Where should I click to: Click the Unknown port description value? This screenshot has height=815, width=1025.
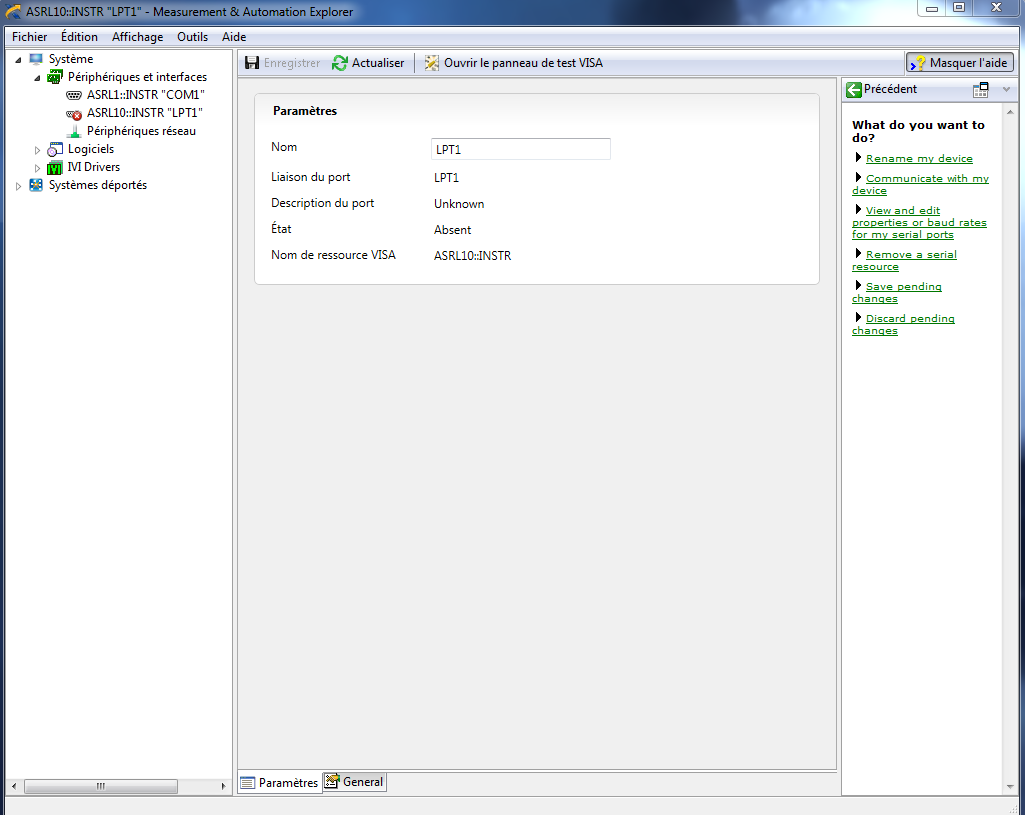pyautogui.click(x=459, y=204)
